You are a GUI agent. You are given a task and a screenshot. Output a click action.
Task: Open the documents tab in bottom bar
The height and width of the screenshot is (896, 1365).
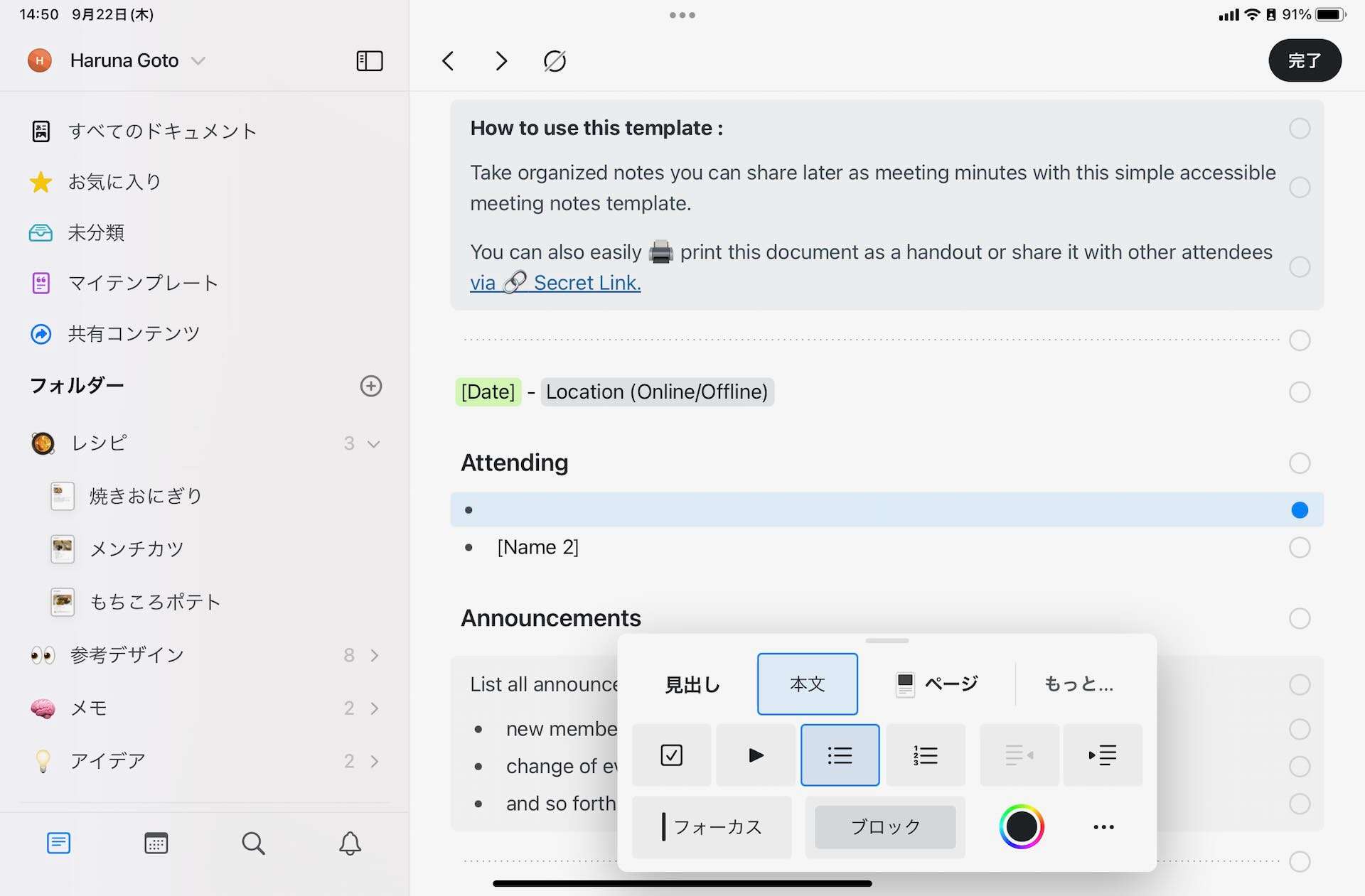click(58, 843)
